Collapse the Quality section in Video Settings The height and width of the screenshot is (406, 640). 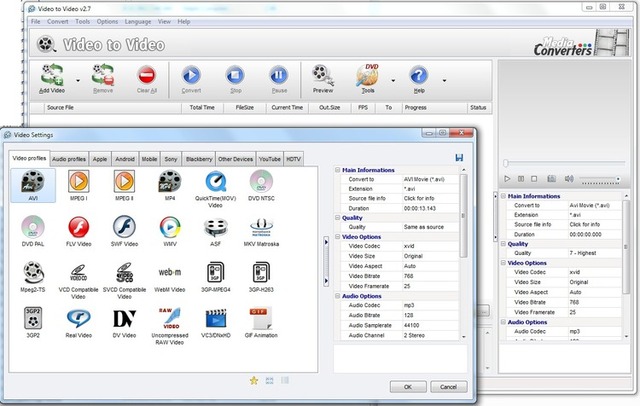coord(338,217)
